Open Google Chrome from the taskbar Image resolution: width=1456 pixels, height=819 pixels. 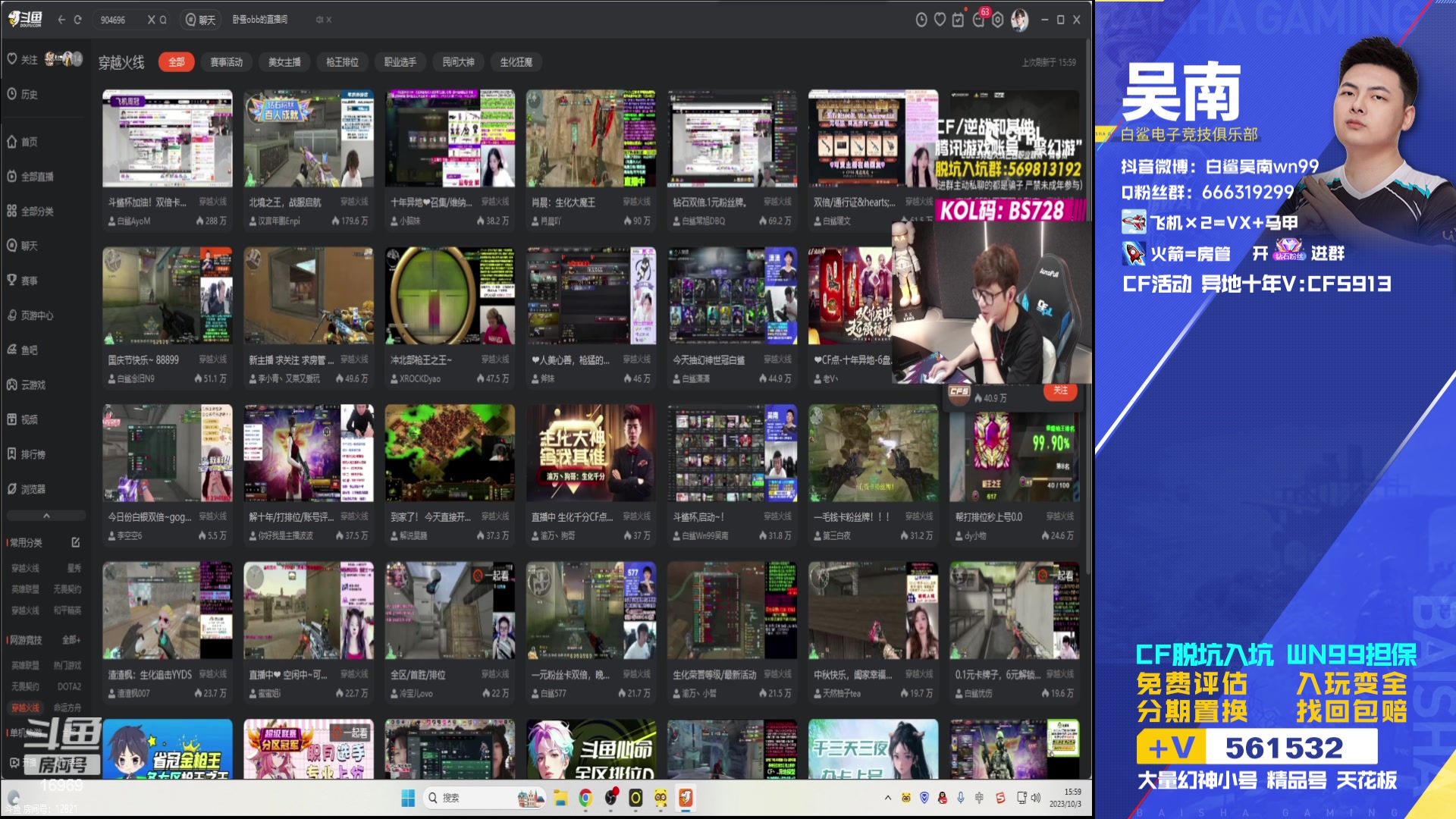click(585, 798)
